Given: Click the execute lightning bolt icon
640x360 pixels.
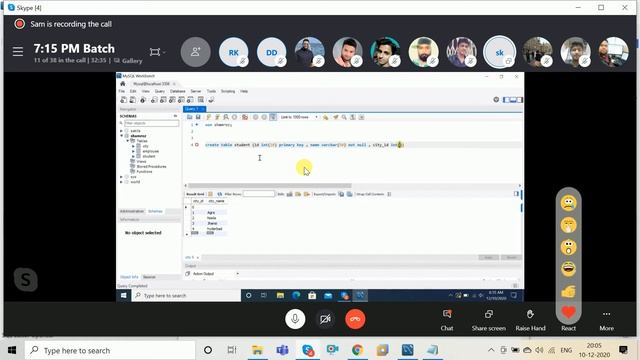Looking at the screenshot, I should click(x=209, y=117).
